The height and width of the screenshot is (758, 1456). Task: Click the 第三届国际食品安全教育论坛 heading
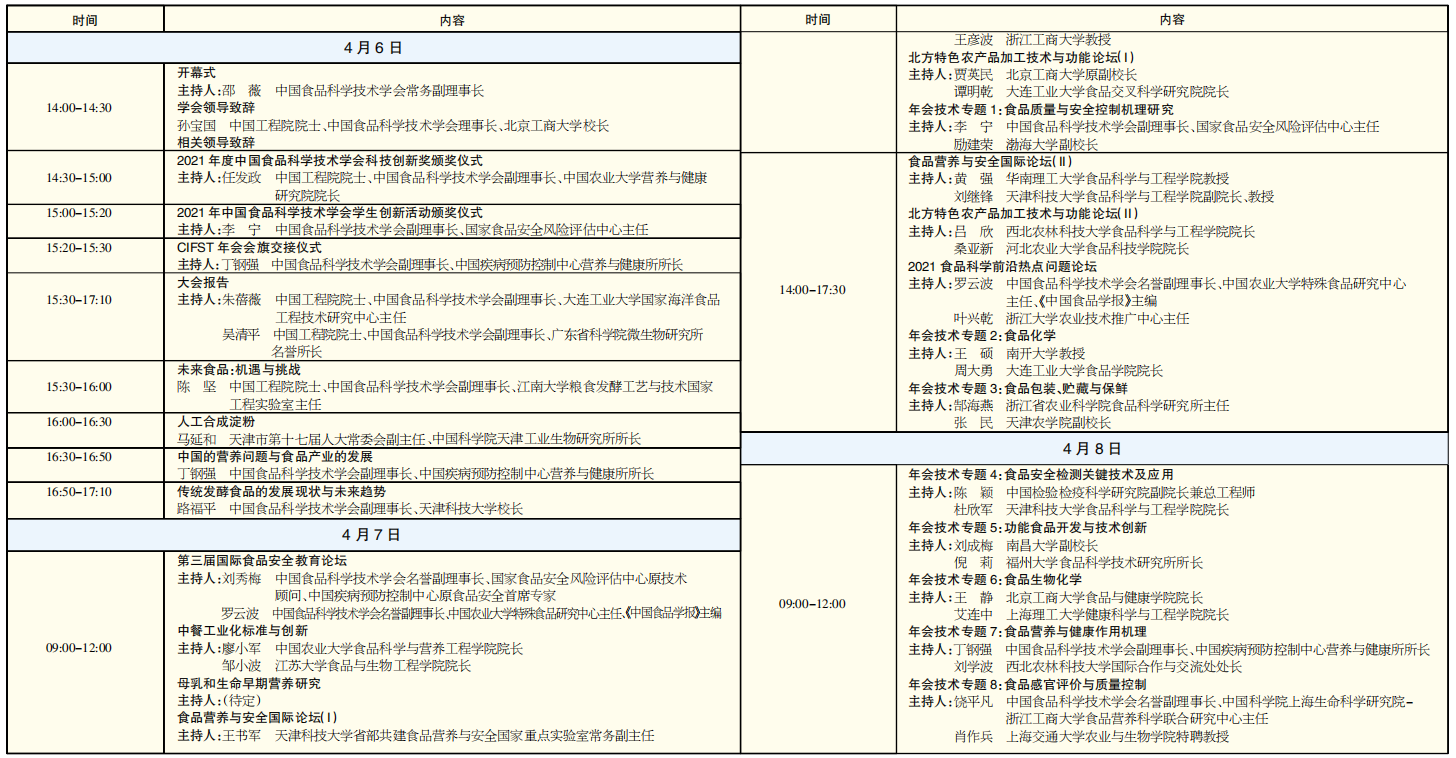(262, 561)
